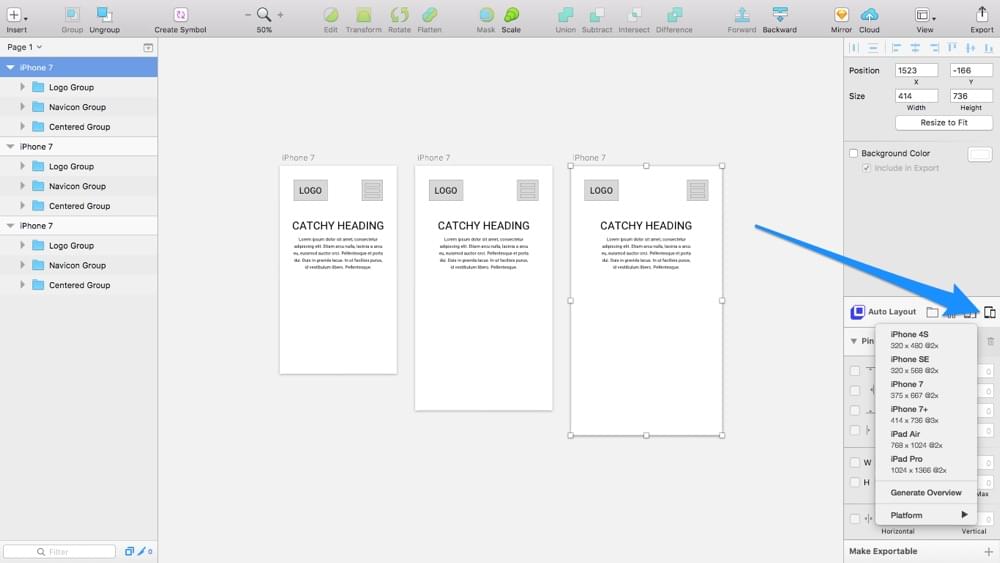Select the Rotate tool in toolbar
1000x563 pixels.
(399, 15)
